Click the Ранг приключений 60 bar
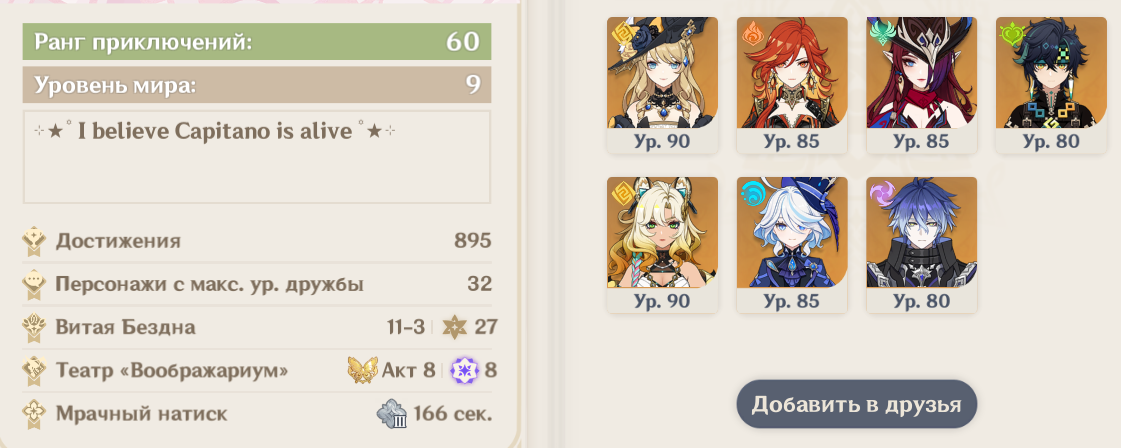The image size is (1121, 448). click(257, 41)
